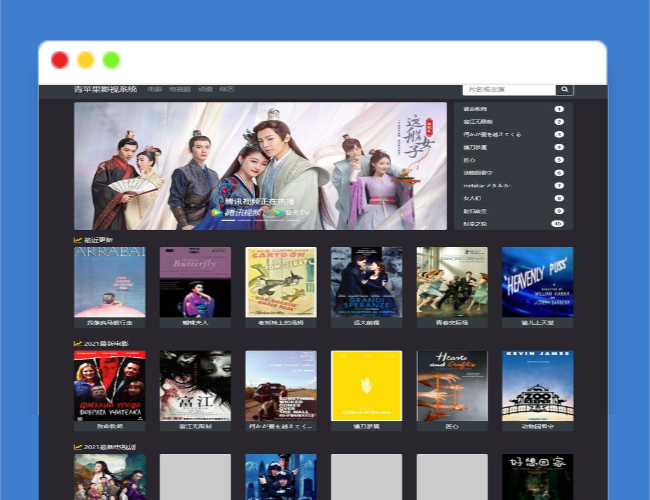650x500 pixels.
Task: Click the search magnifier icon
Action: point(564,90)
